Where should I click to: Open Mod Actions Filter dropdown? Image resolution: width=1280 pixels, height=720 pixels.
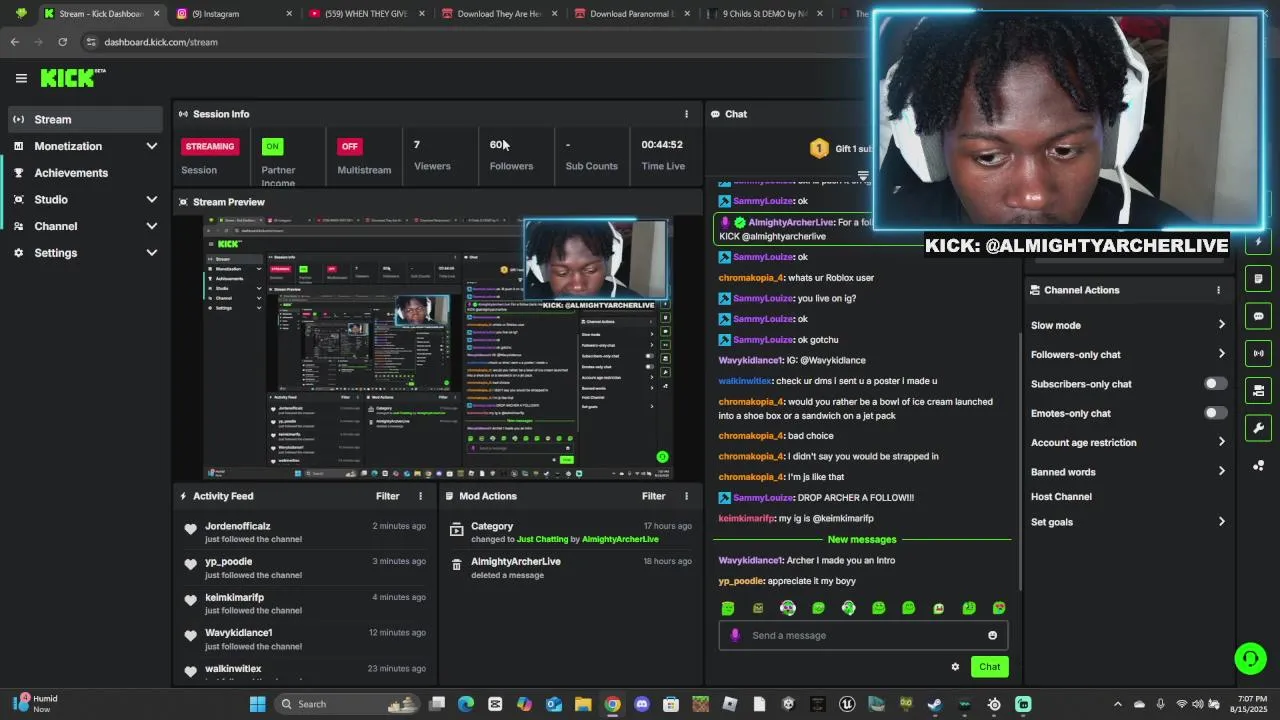pos(654,496)
